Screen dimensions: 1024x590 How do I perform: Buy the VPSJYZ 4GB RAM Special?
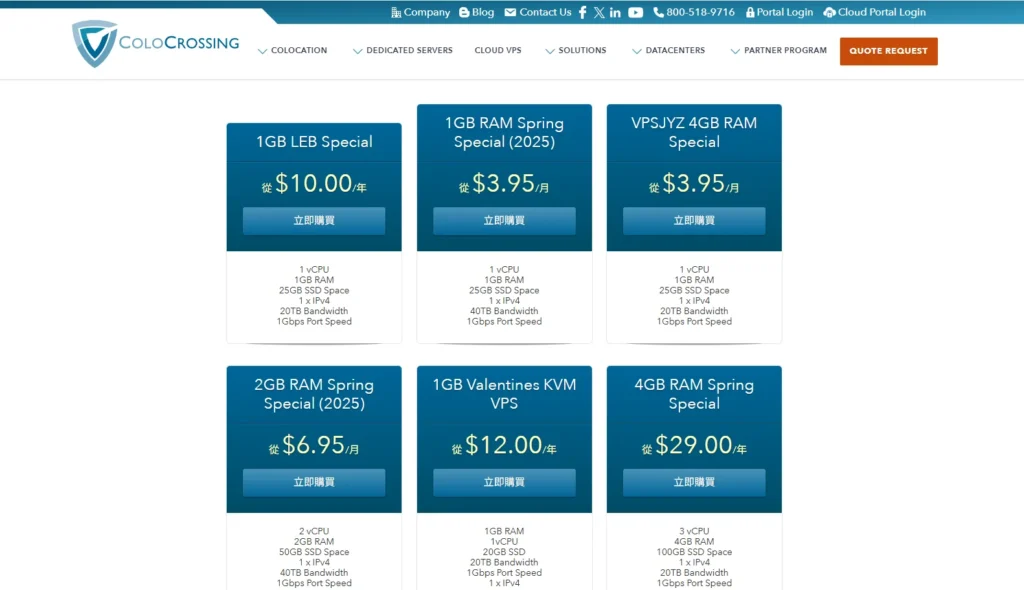pos(694,221)
